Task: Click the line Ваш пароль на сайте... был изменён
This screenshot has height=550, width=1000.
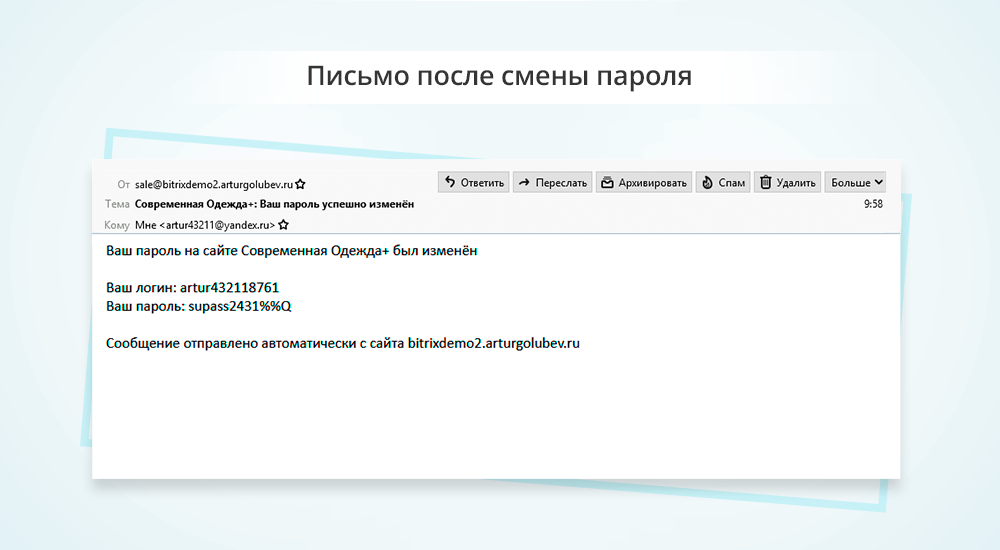Action: coord(291,251)
